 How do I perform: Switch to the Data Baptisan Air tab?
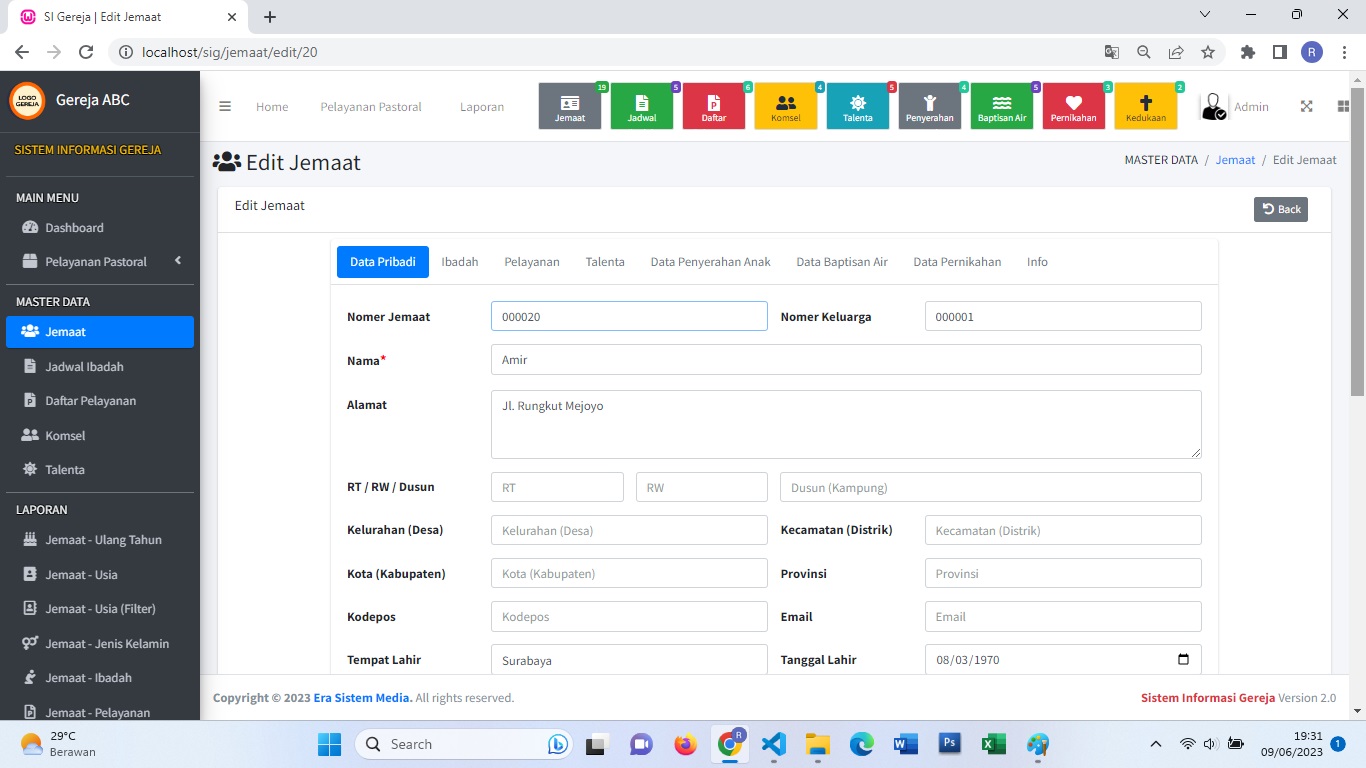coord(841,262)
